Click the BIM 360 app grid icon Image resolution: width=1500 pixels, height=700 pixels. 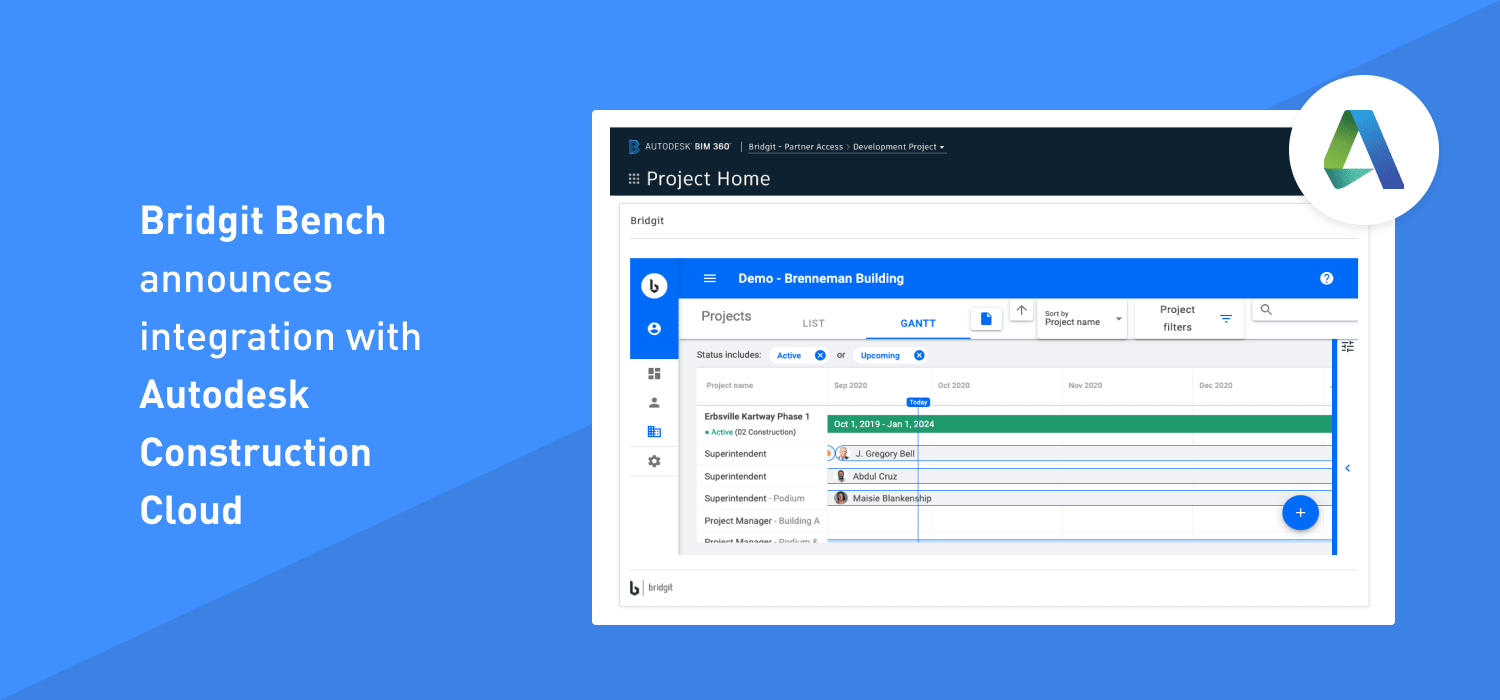[633, 179]
